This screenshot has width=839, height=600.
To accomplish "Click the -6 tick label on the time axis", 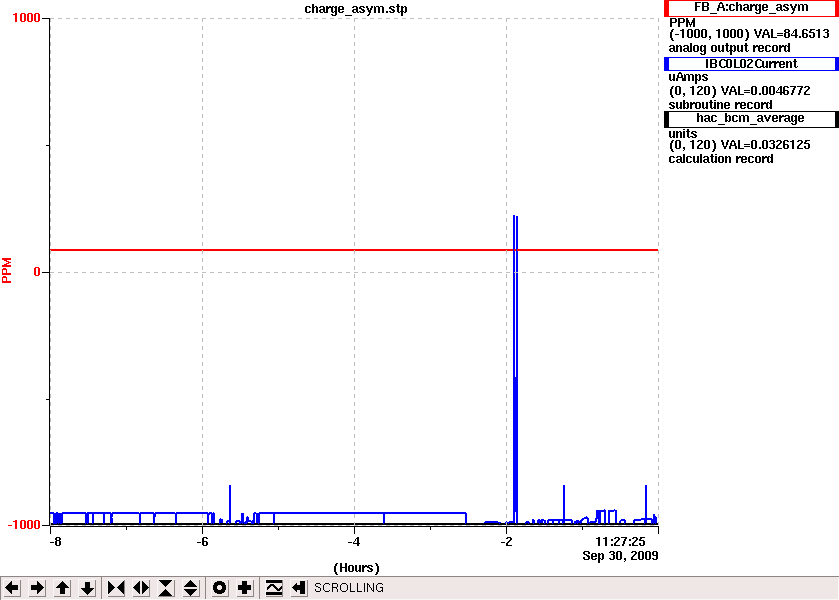I will 202,542.
